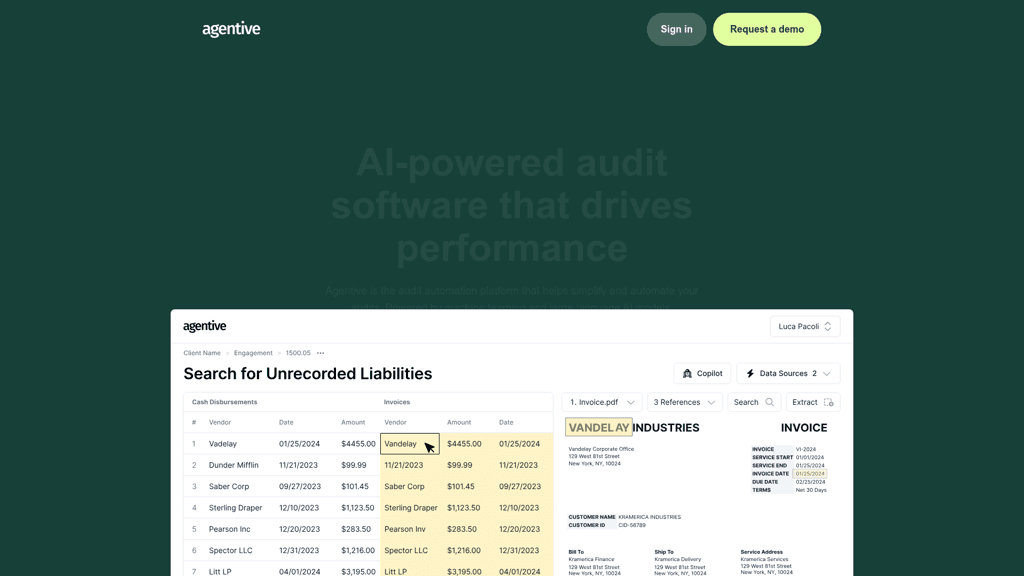Click the Search magnifier icon

[769, 402]
